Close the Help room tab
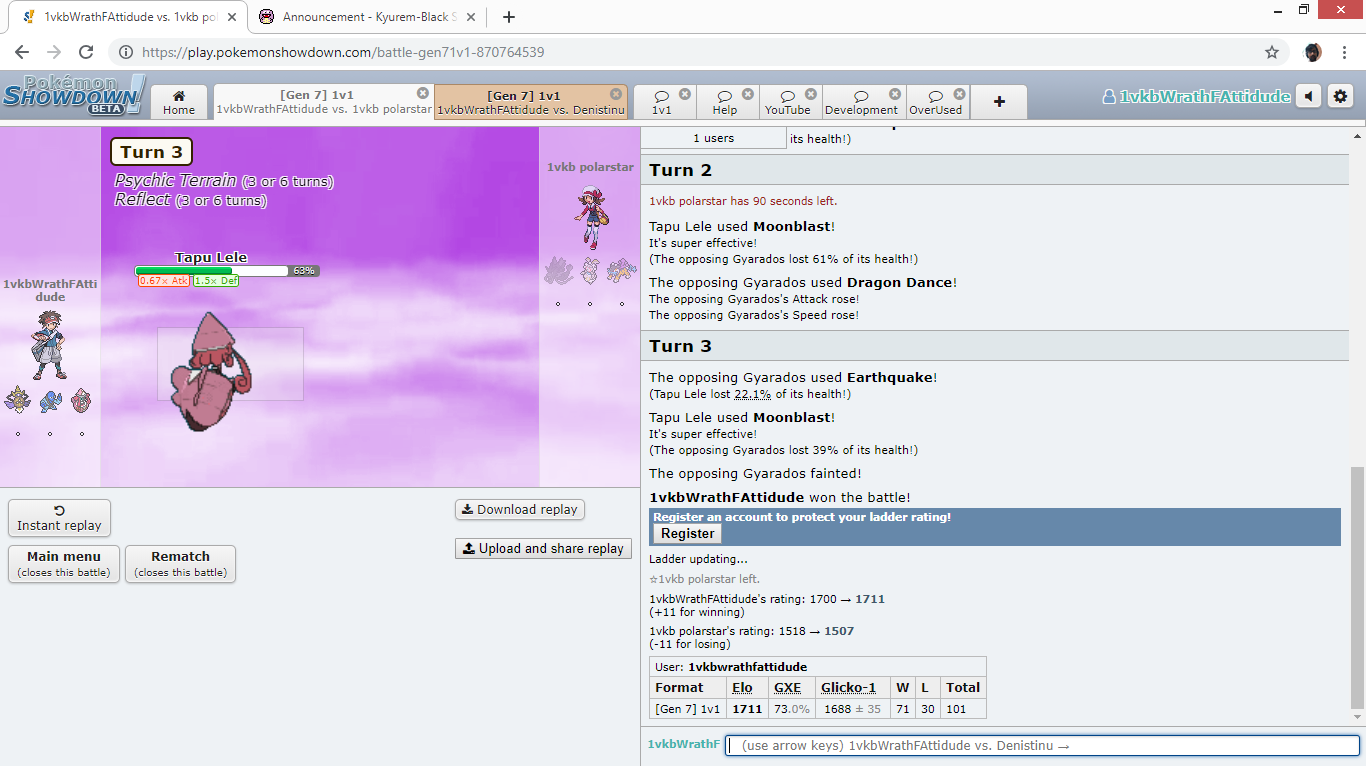Screen dimensions: 1372x766 coord(748,94)
